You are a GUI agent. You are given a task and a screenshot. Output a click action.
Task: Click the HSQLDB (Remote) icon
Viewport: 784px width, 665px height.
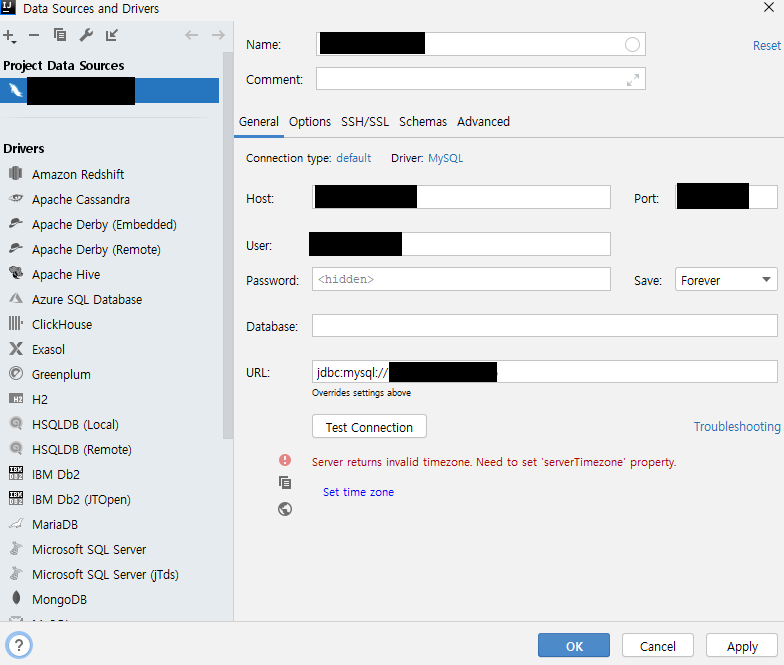[16, 448]
